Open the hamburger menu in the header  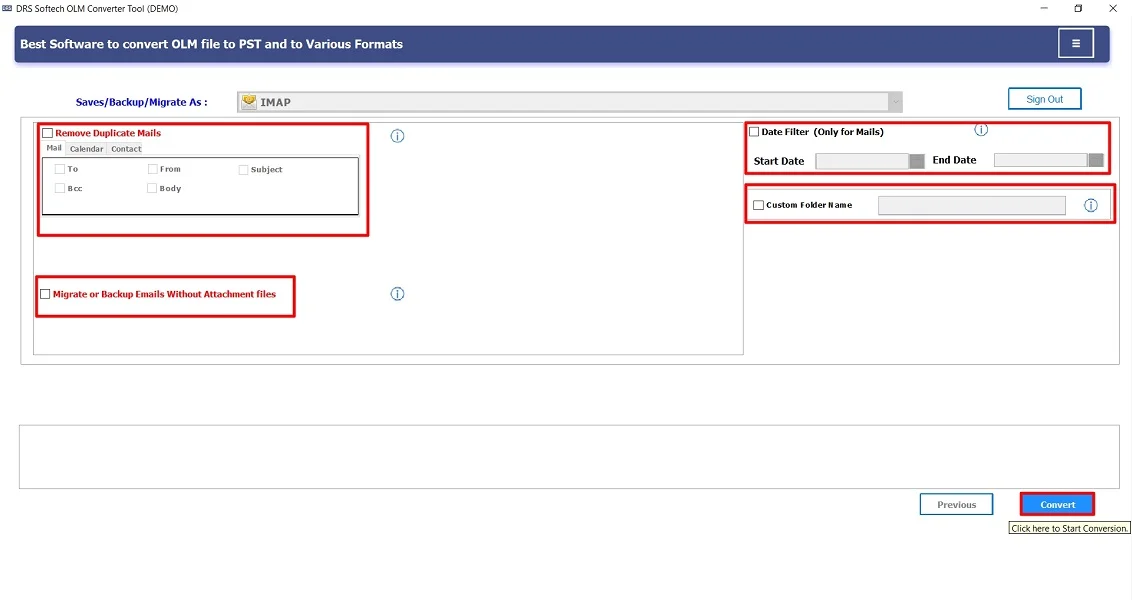(1076, 43)
